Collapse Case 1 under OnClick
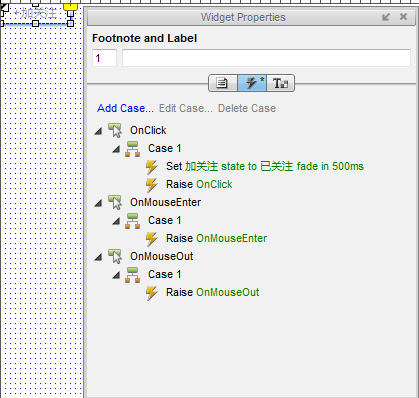Viewport: 419px width, 398px height. point(116,149)
